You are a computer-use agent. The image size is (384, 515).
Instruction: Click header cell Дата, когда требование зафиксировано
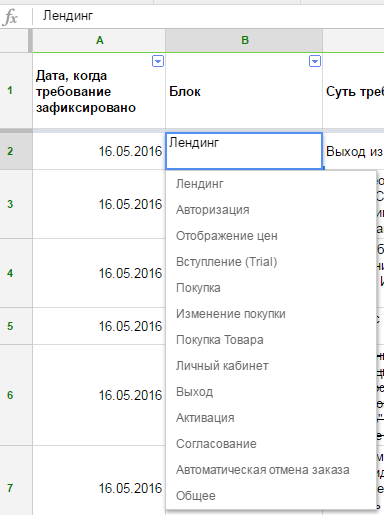click(99, 90)
